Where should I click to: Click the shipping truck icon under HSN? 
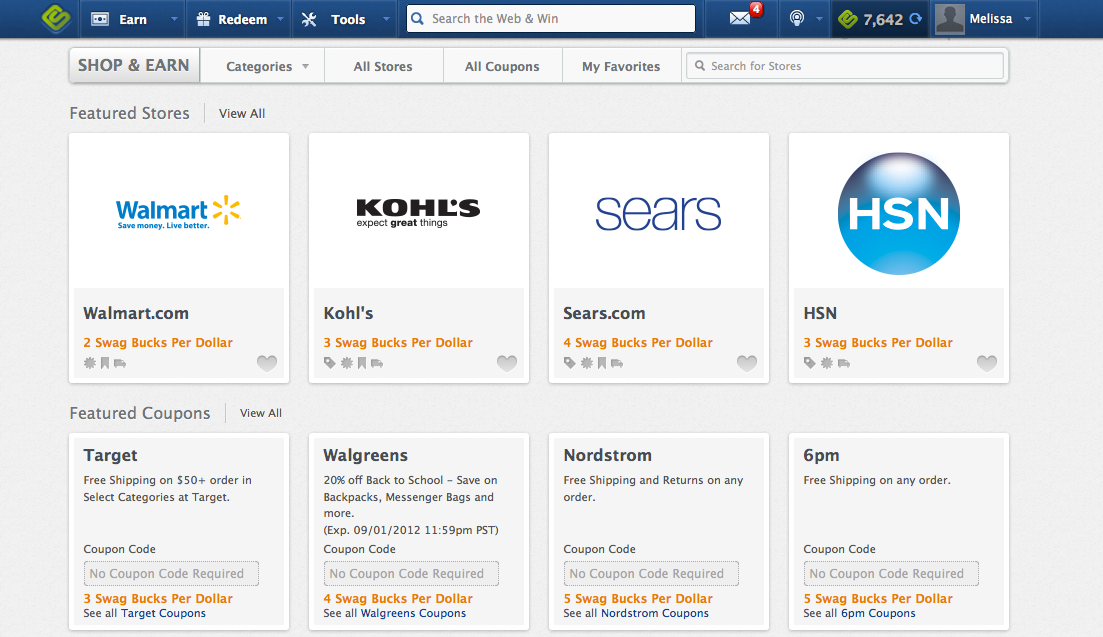(843, 363)
